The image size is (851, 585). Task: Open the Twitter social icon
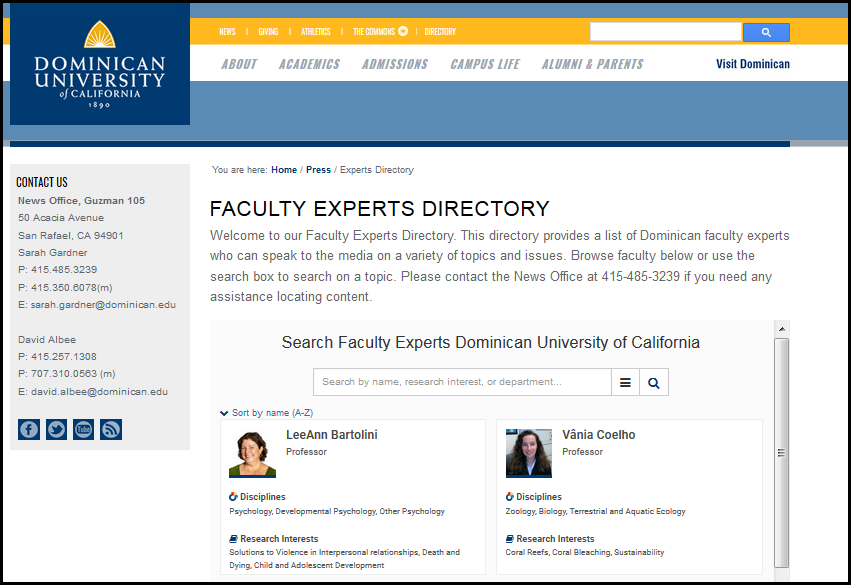coord(56,429)
